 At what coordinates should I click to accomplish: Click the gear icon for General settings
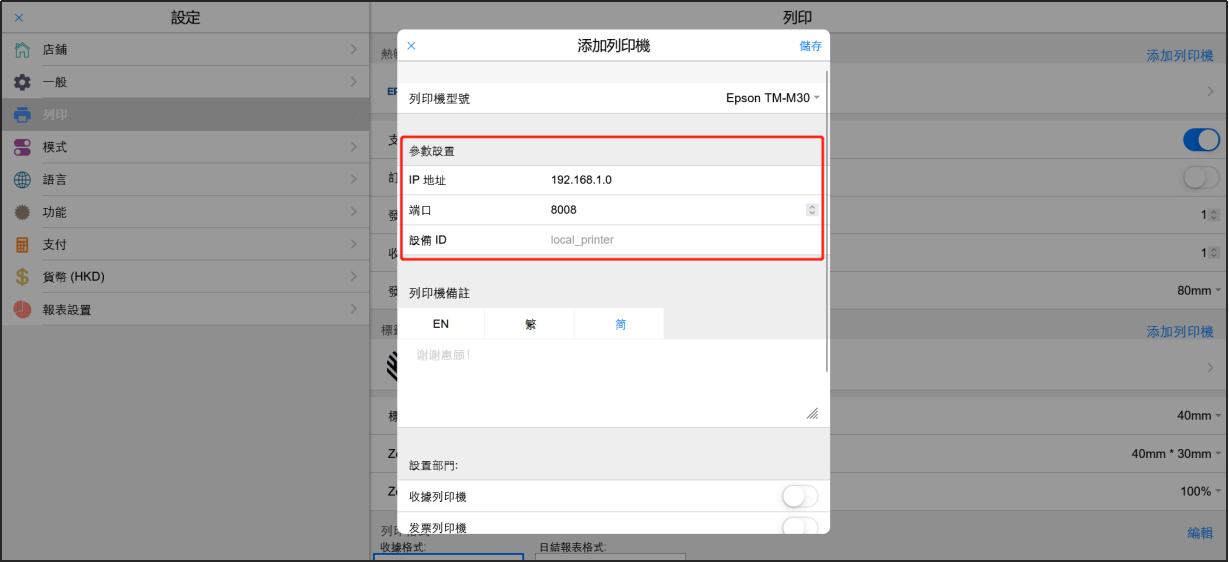click(x=22, y=82)
